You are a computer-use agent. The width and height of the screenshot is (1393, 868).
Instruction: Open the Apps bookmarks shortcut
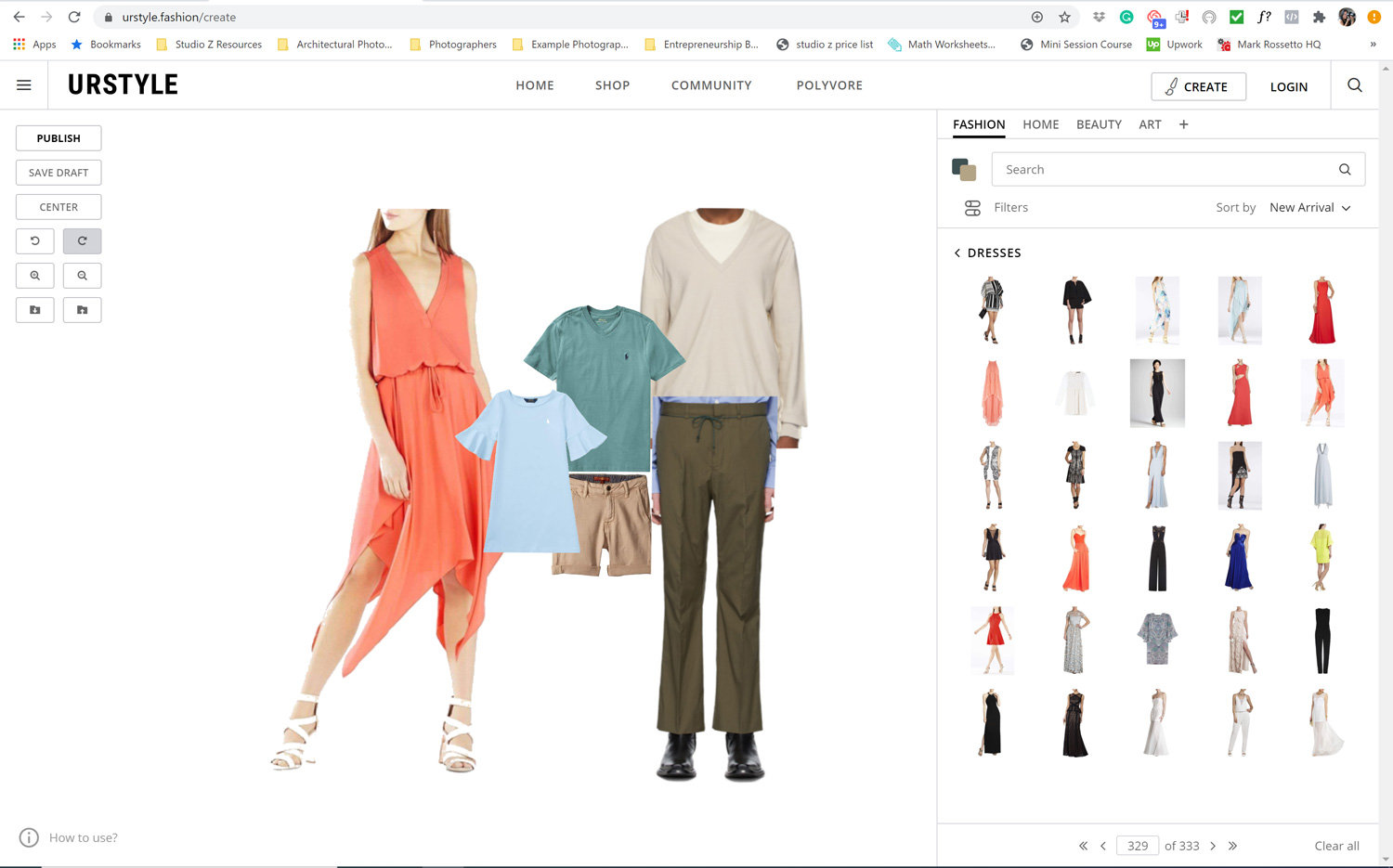[x=34, y=44]
